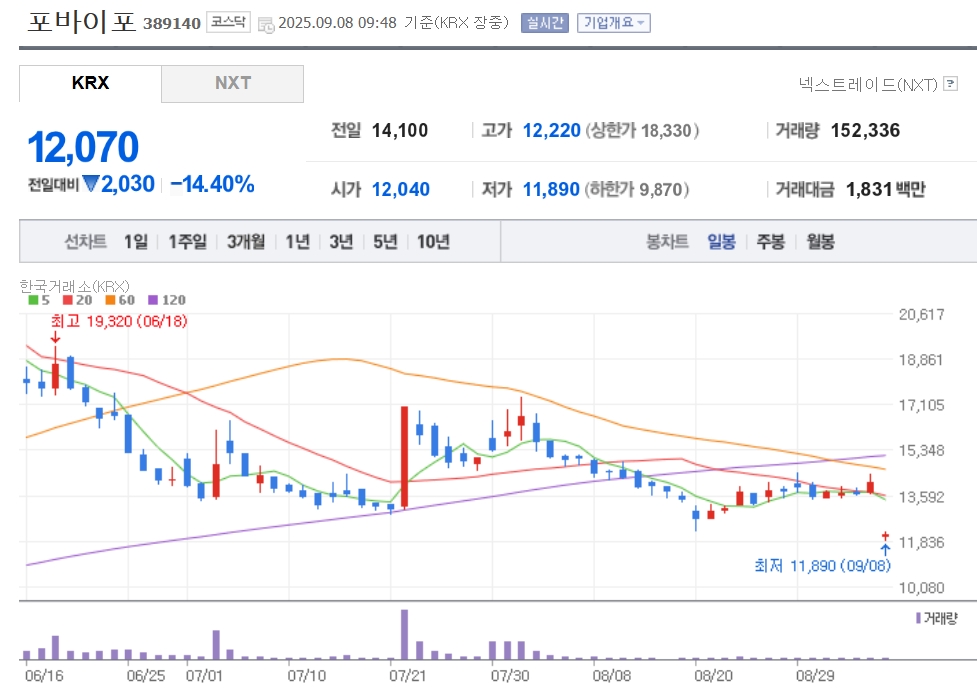
Task: Show the 10년 line chart
Action: tap(433, 242)
